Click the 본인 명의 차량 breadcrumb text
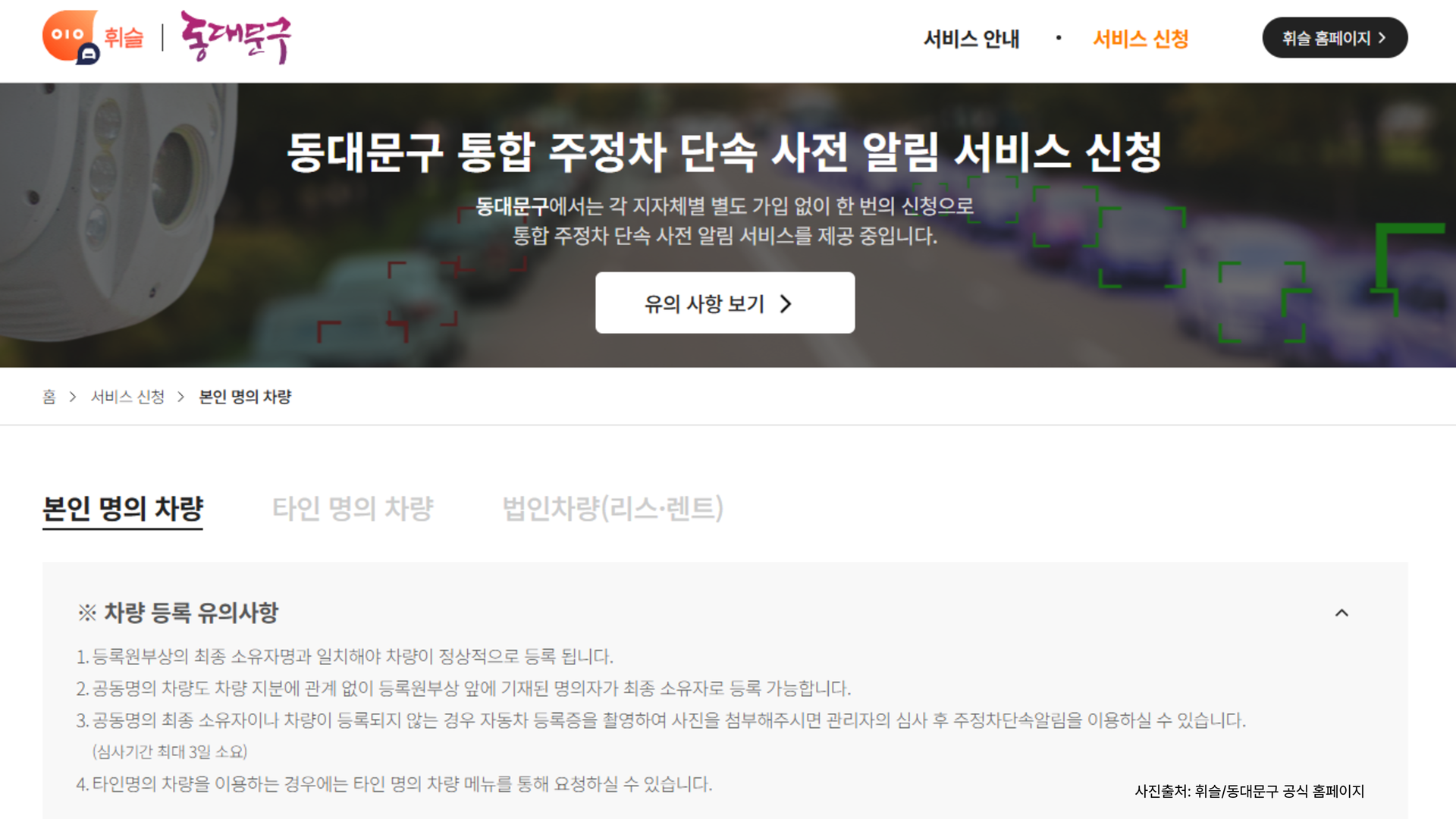 click(x=245, y=397)
